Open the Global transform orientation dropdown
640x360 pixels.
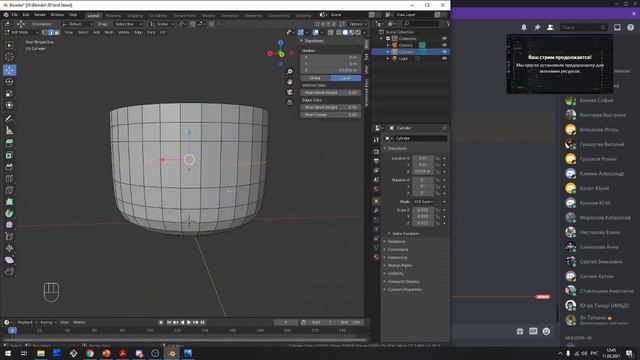pos(162,24)
